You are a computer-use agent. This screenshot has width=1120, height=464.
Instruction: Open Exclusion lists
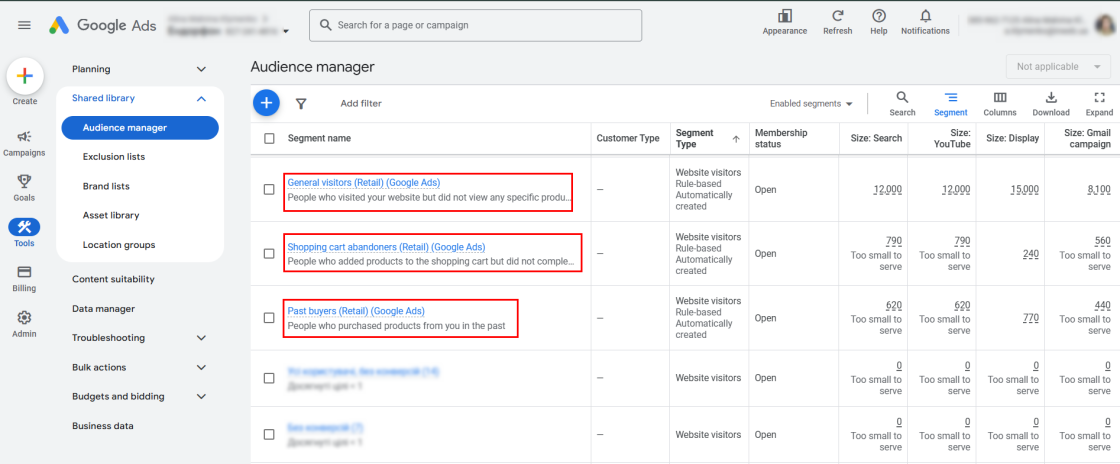(x=114, y=156)
